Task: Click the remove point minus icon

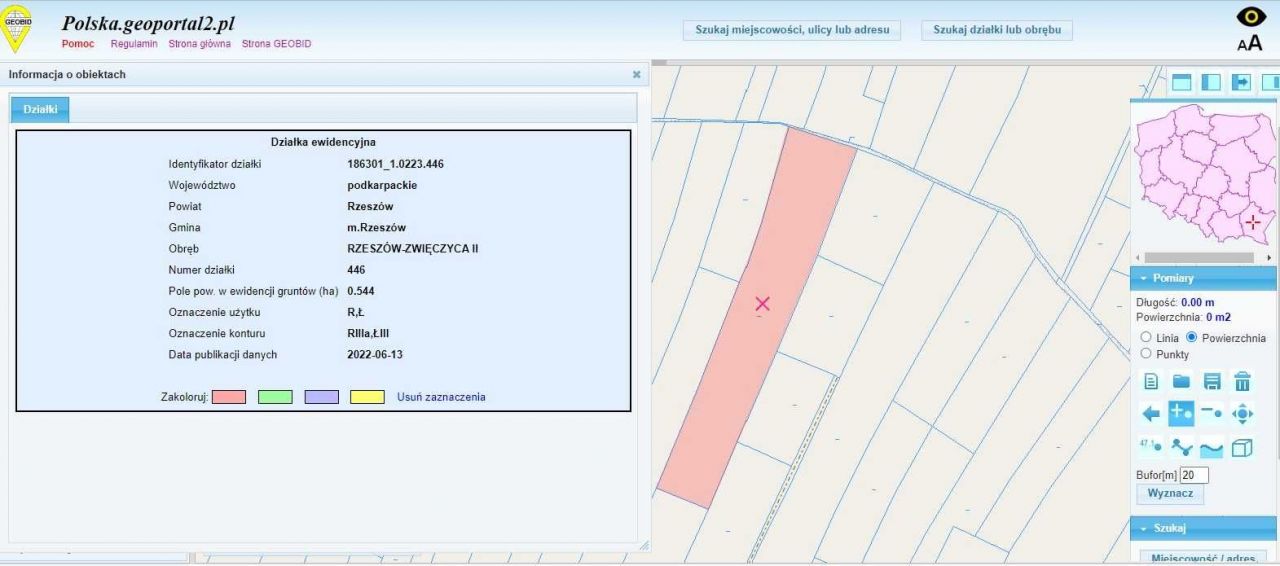Action: [1212, 413]
